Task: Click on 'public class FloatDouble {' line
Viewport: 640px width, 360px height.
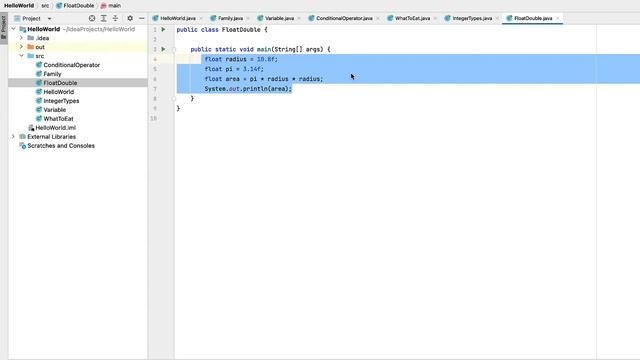Action: 222,30
